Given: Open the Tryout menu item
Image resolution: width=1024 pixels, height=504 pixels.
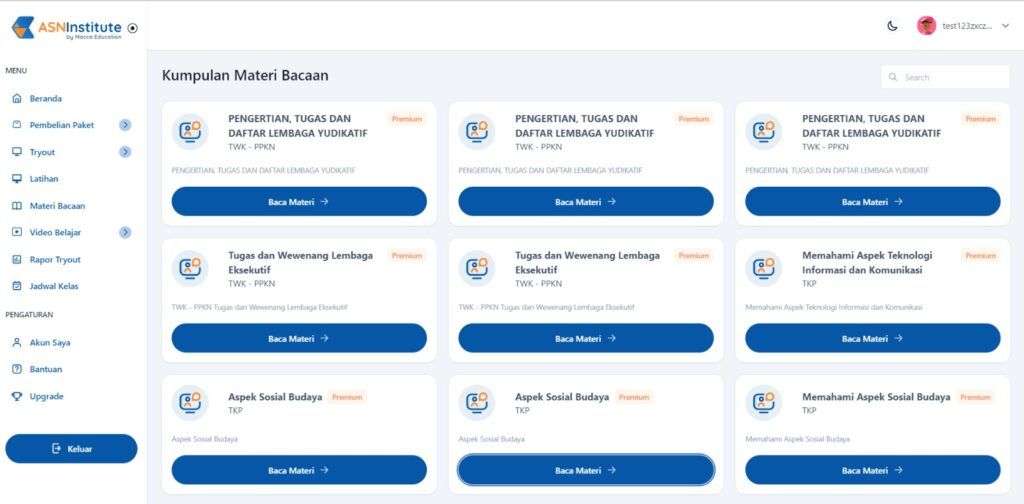Looking at the screenshot, I should coord(42,152).
